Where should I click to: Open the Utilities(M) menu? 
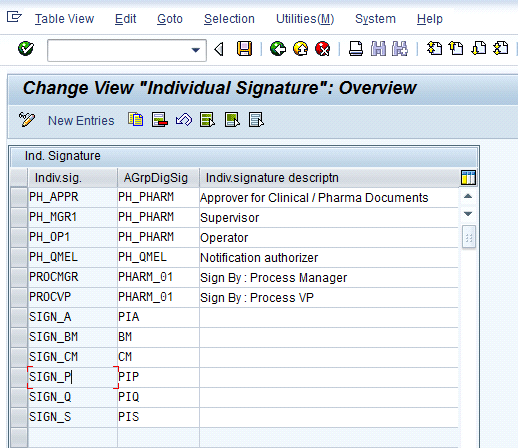(x=305, y=19)
